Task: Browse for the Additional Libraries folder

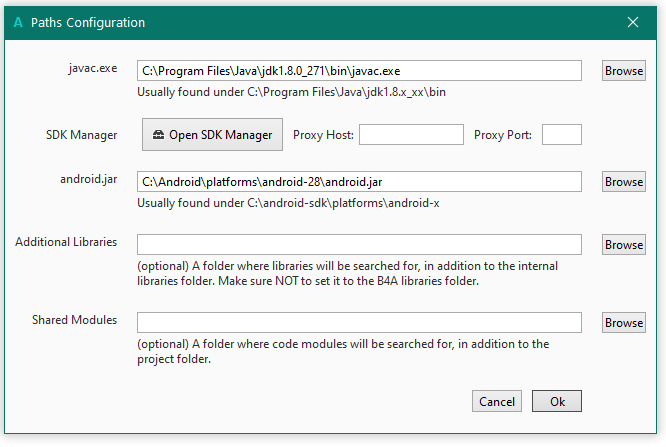Action: [x=623, y=245]
